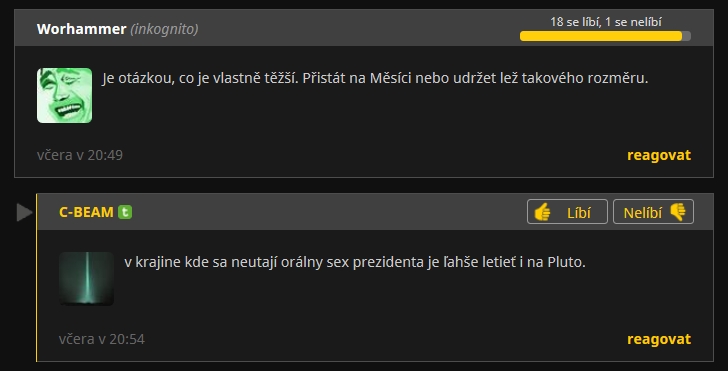Click the '18 se líbí, 1 se nelíbí' text
The width and height of the screenshot is (728, 371).
tap(605, 22)
